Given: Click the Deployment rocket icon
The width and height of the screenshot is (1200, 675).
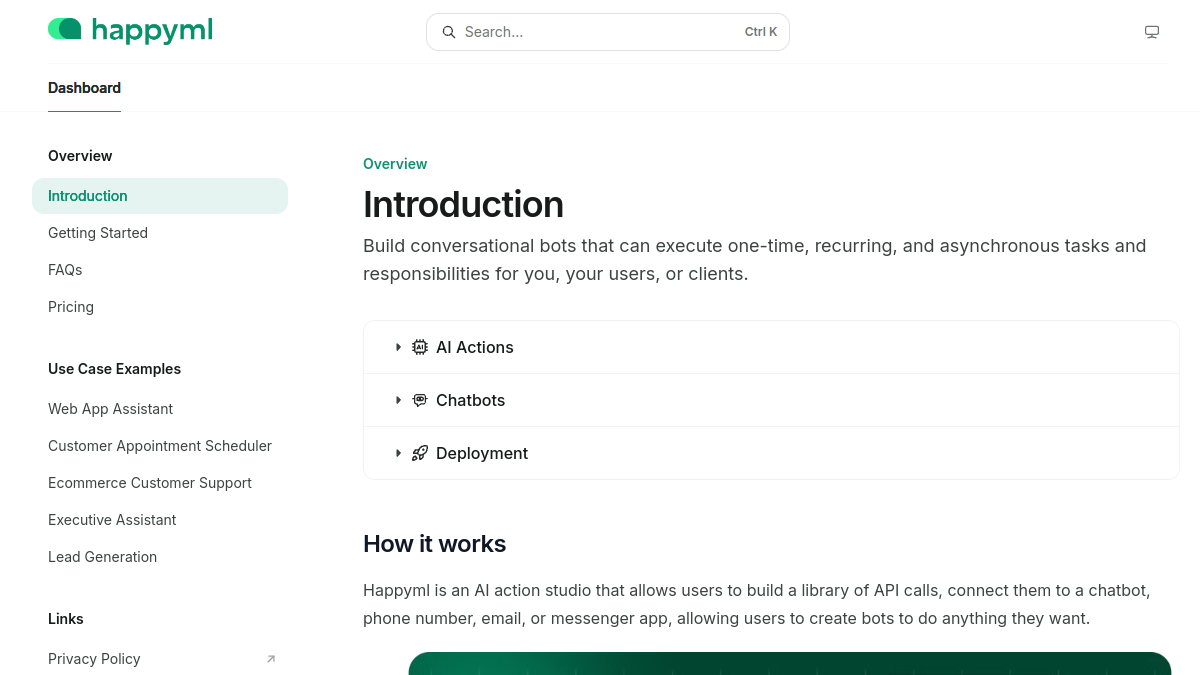Looking at the screenshot, I should [x=420, y=453].
